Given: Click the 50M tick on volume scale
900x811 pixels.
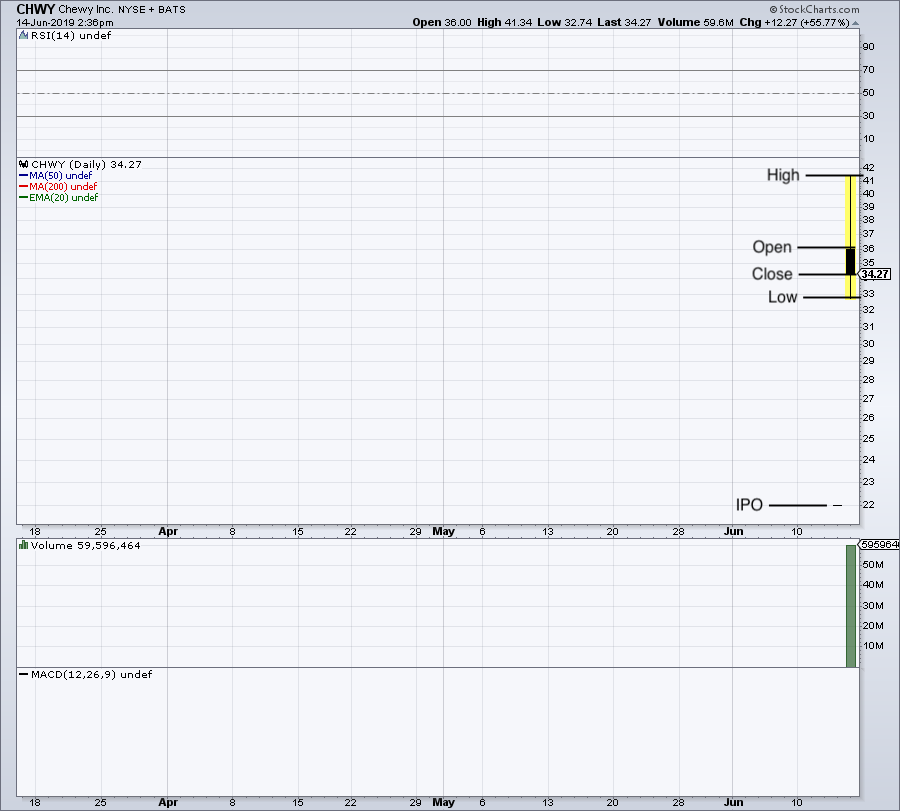Looking at the screenshot, I should click(x=873, y=565).
